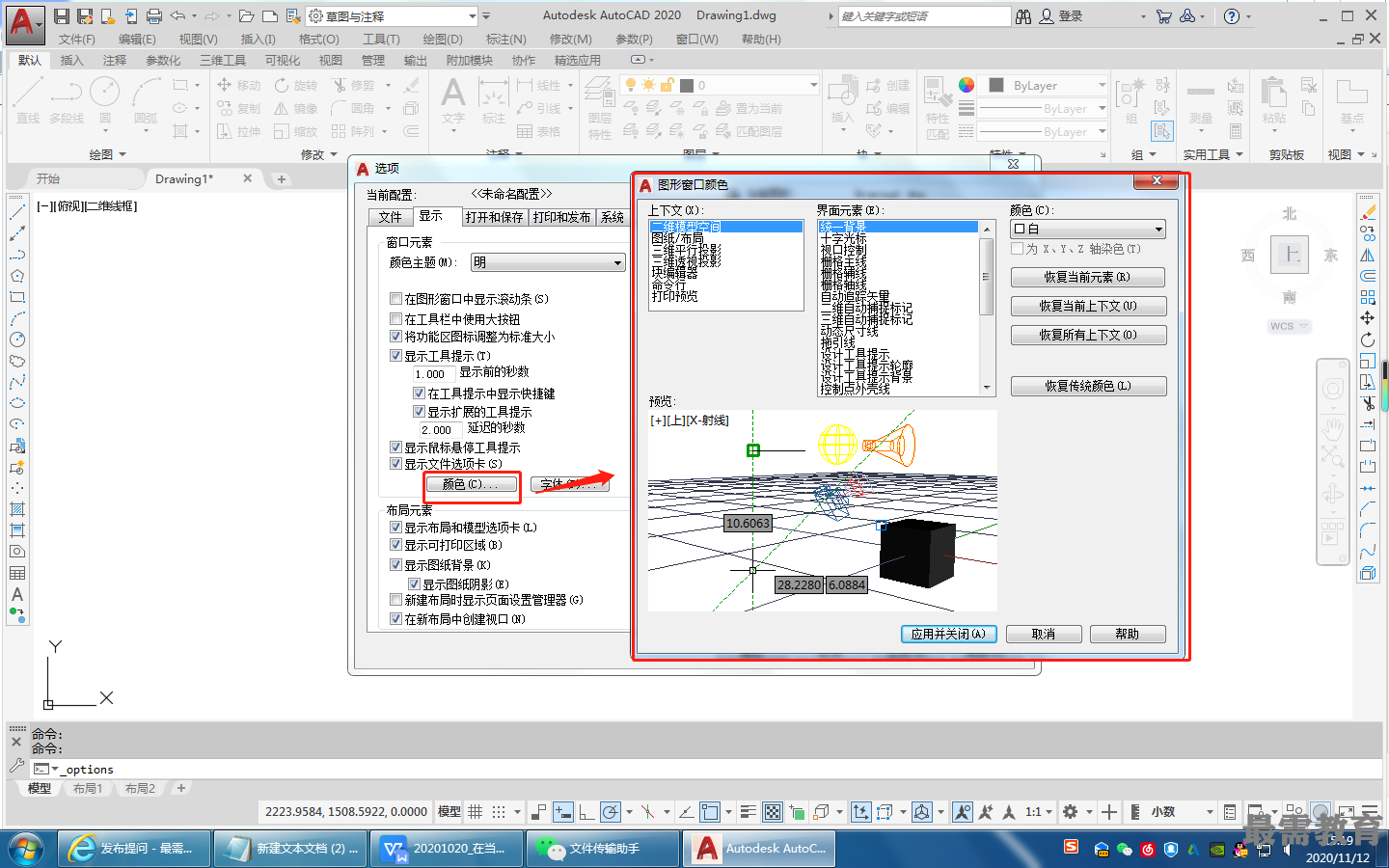Toggle 显示图纸背景 checkbox
This screenshot has height=868, width=1389.
coord(396,565)
